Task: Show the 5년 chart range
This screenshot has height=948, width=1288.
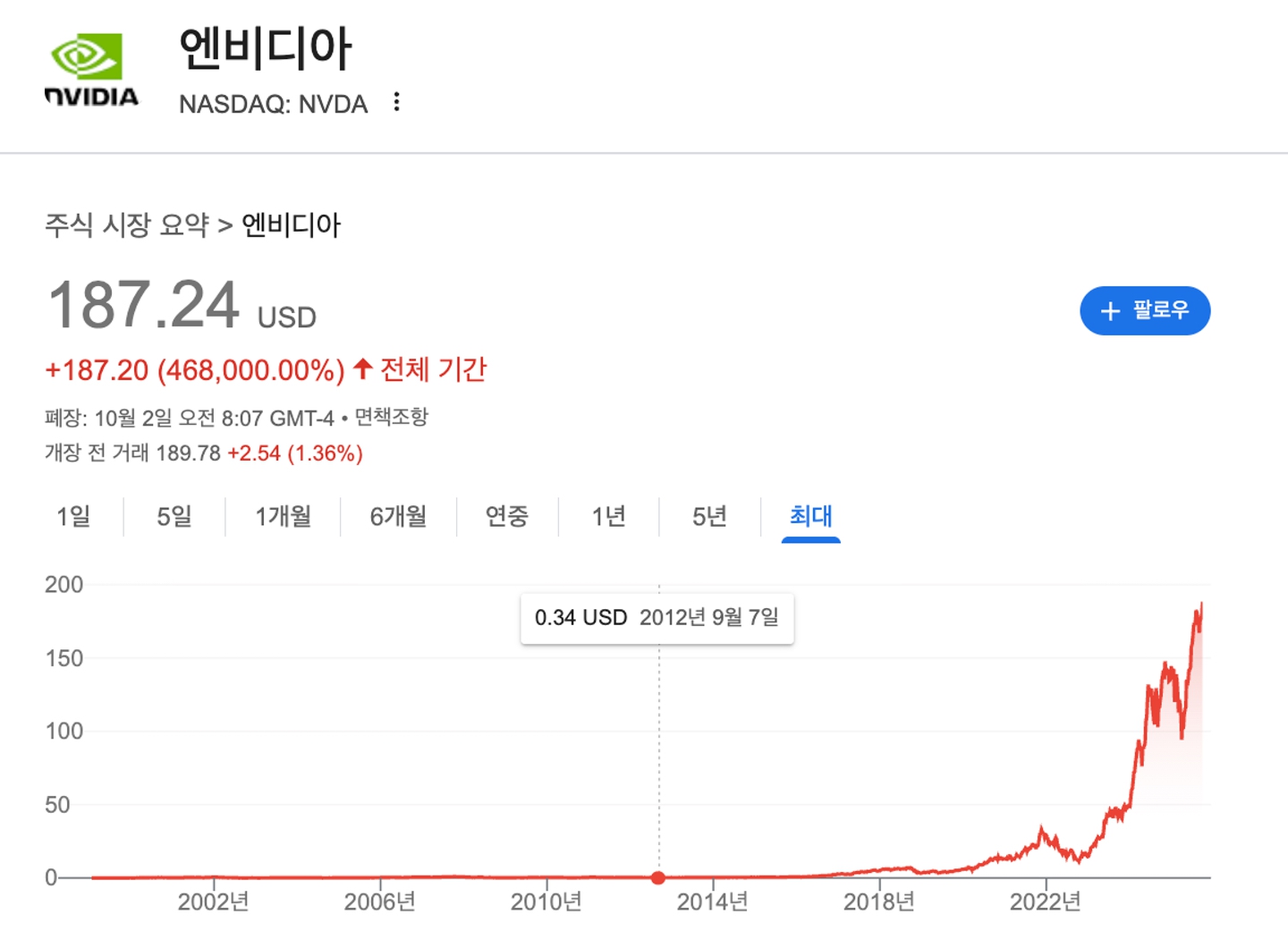Action: (x=709, y=516)
